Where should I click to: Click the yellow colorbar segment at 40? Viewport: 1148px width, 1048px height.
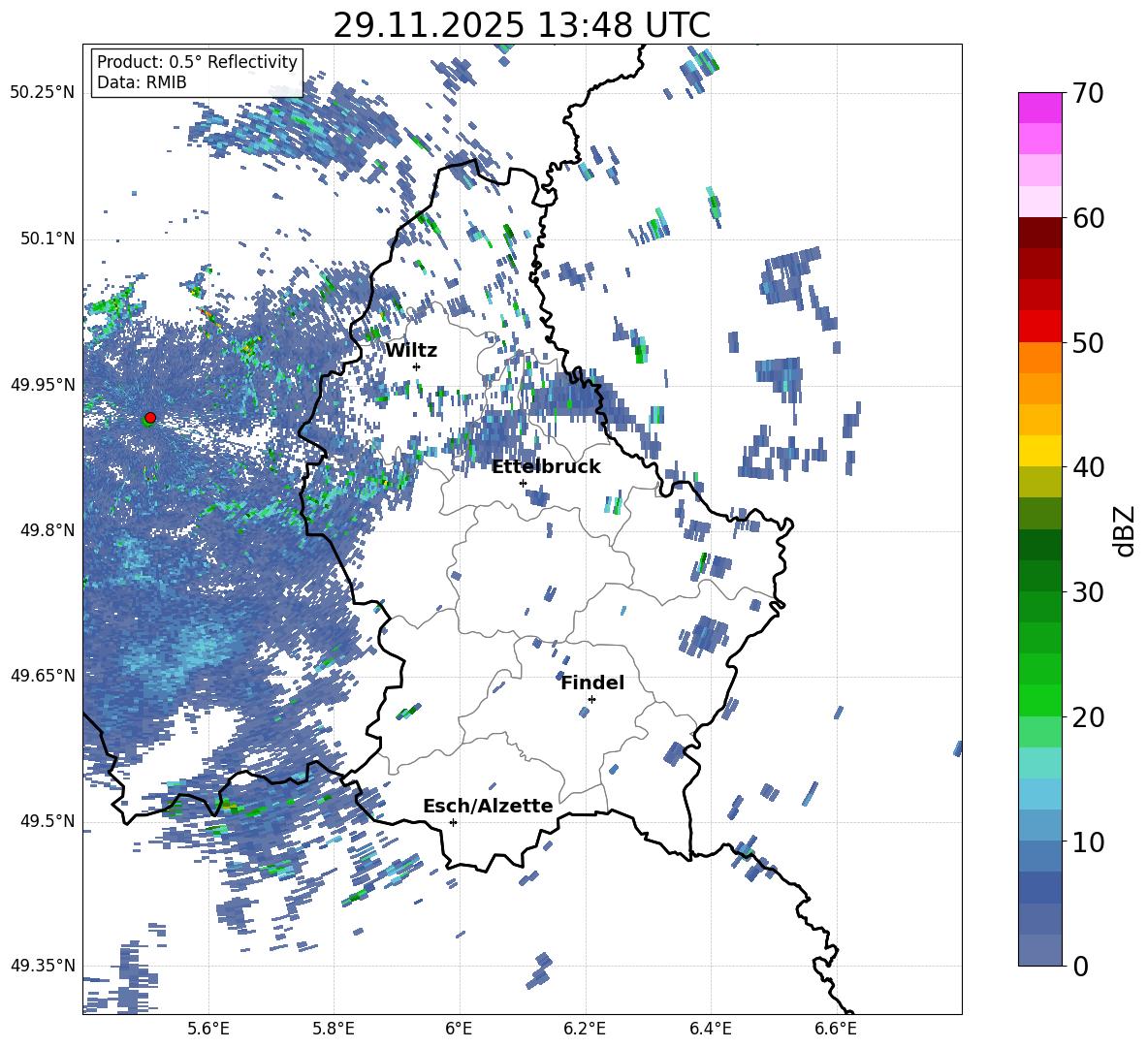(x=1039, y=451)
